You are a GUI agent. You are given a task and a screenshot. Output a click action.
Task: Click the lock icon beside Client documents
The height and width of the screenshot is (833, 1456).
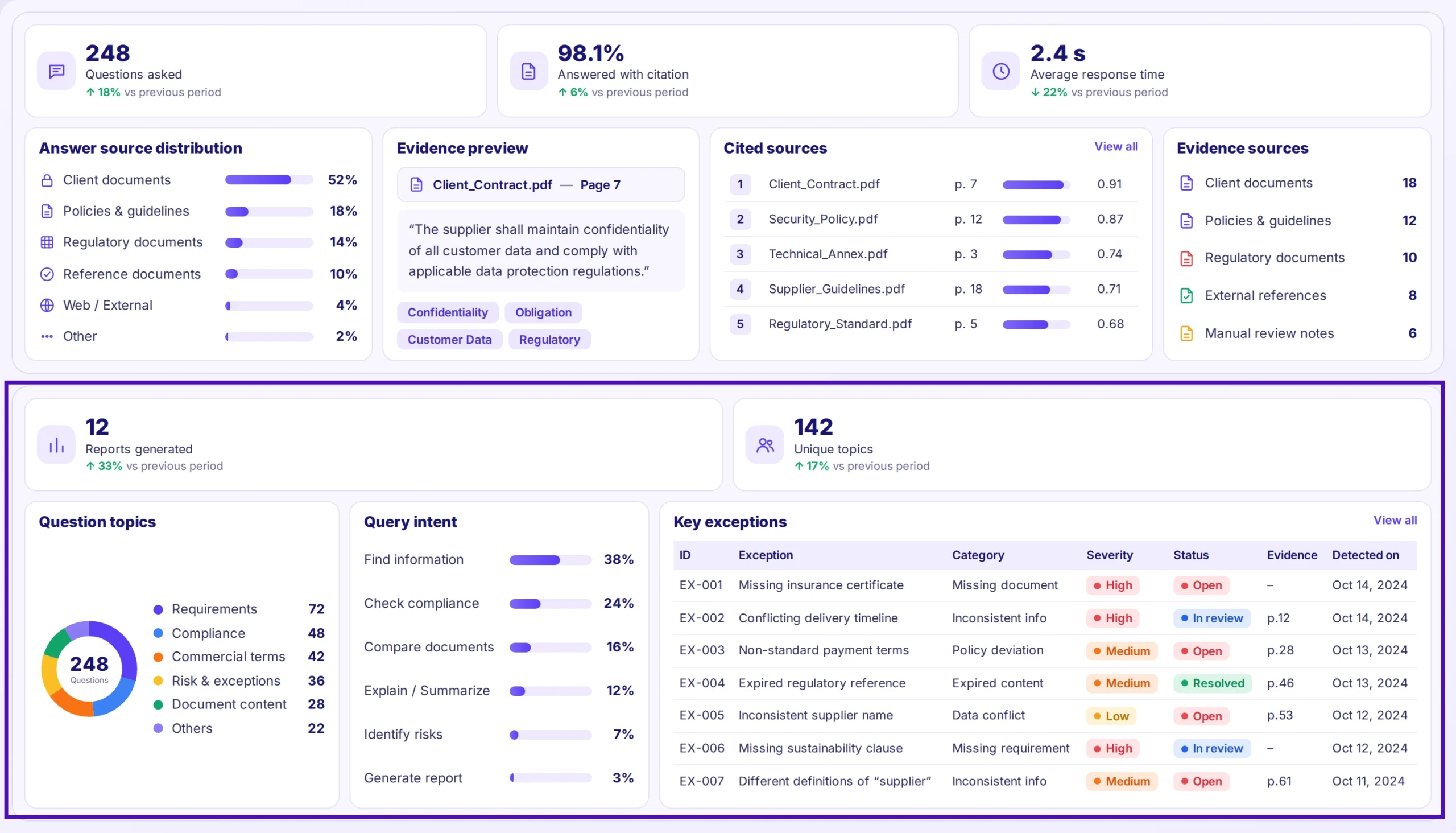click(47, 180)
